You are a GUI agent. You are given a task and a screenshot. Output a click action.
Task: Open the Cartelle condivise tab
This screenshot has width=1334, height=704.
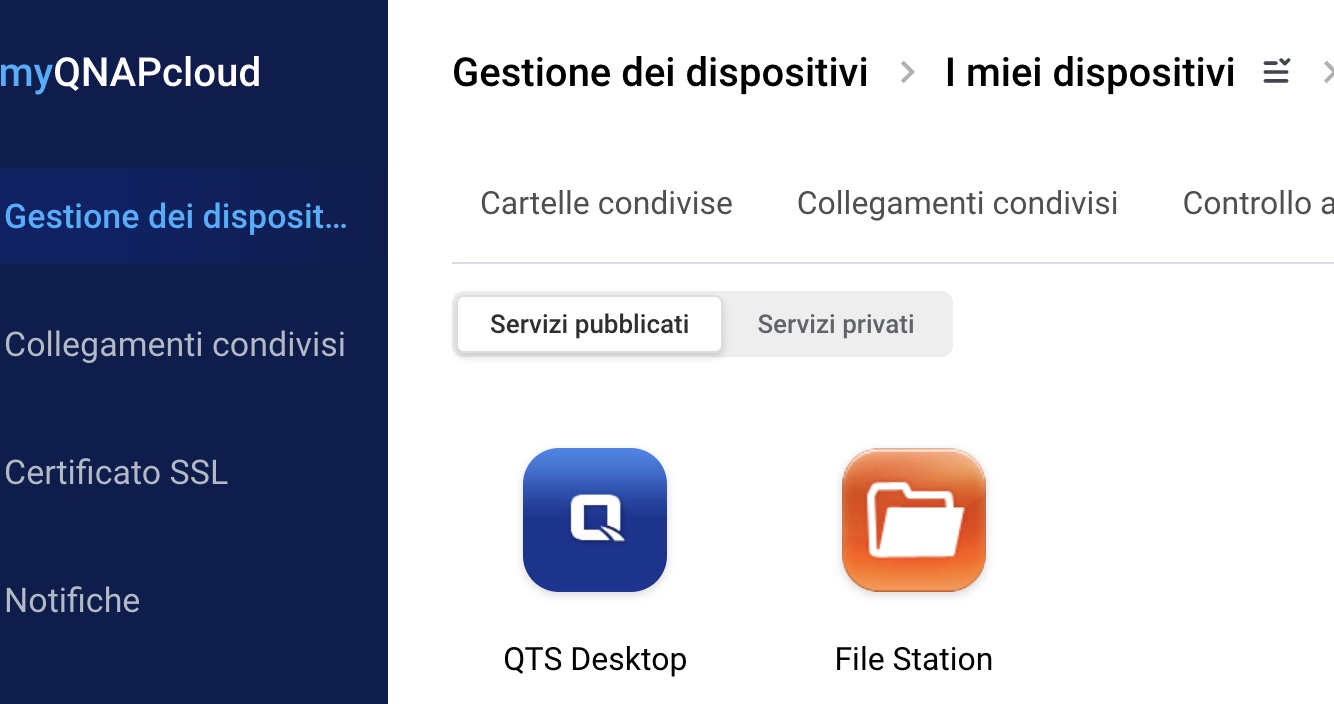point(606,203)
